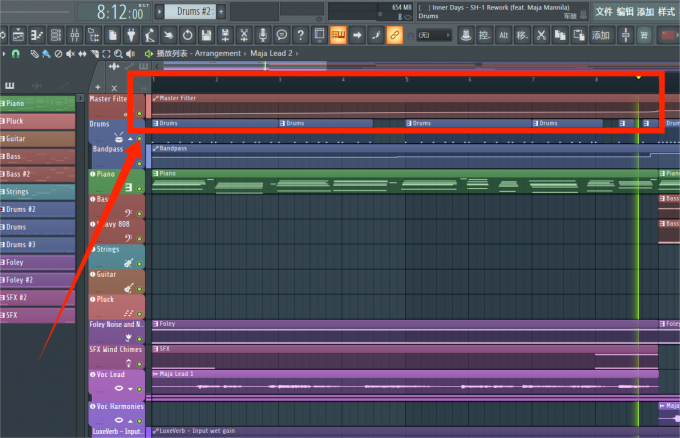Collapse the Drums track group arrow

point(131,139)
